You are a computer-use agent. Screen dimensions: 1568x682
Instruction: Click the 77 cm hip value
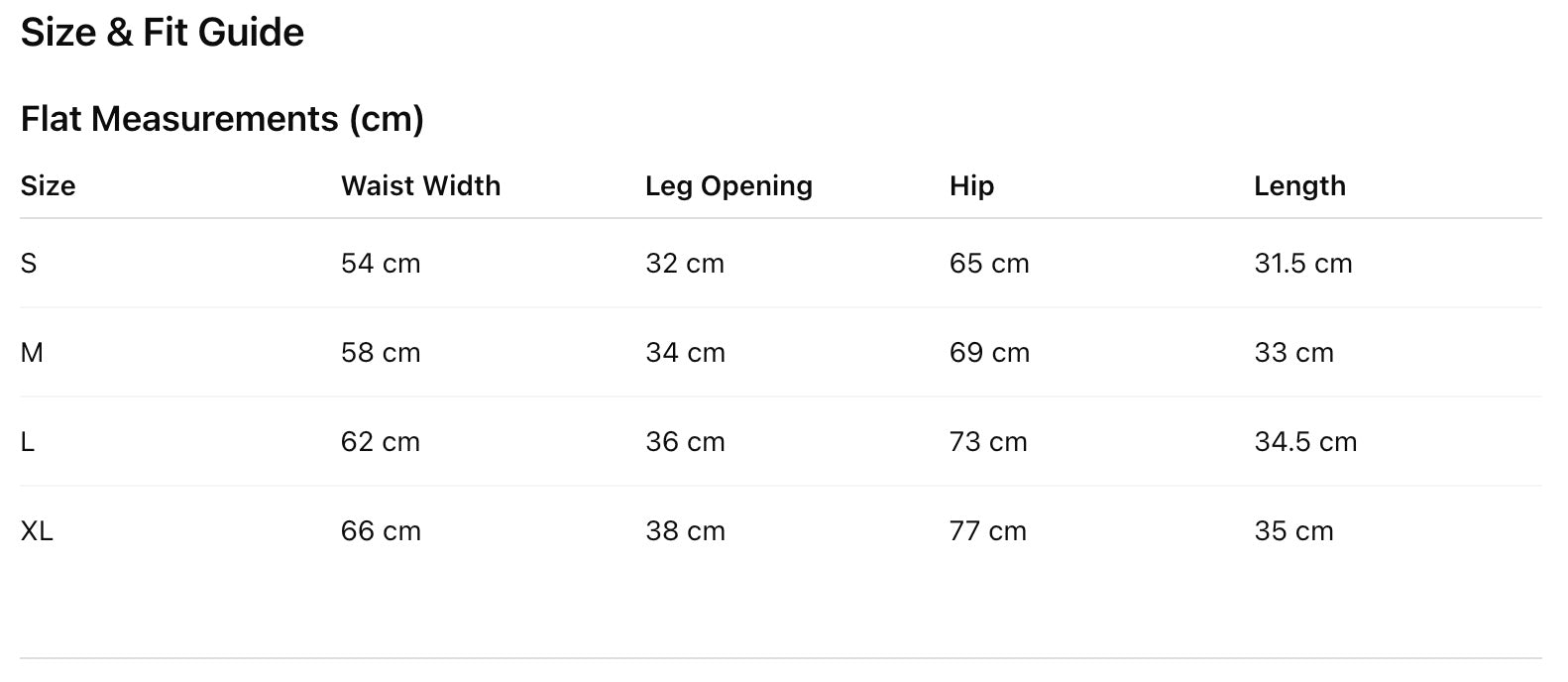pyautogui.click(x=988, y=531)
